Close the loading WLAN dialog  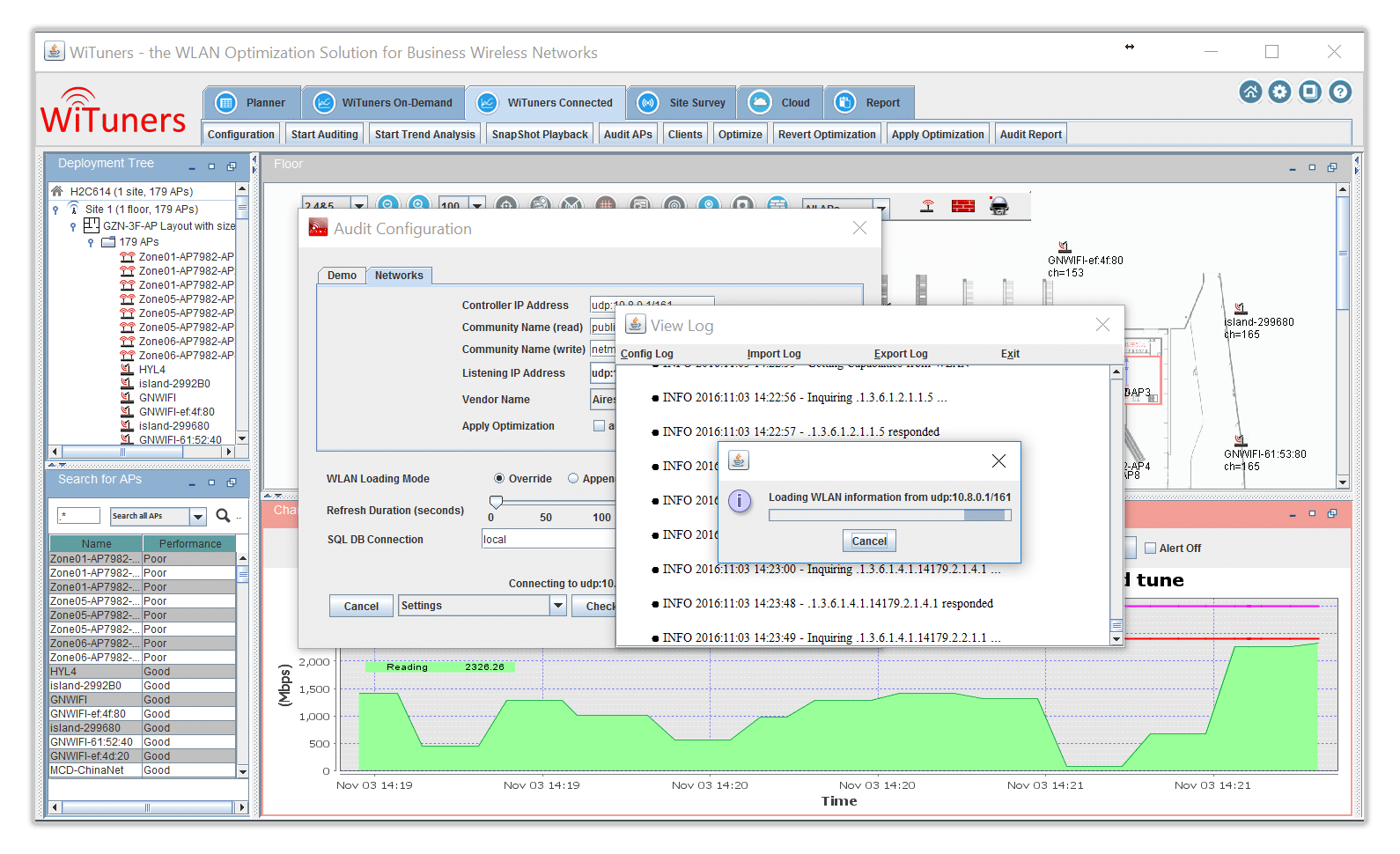[x=998, y=461]
